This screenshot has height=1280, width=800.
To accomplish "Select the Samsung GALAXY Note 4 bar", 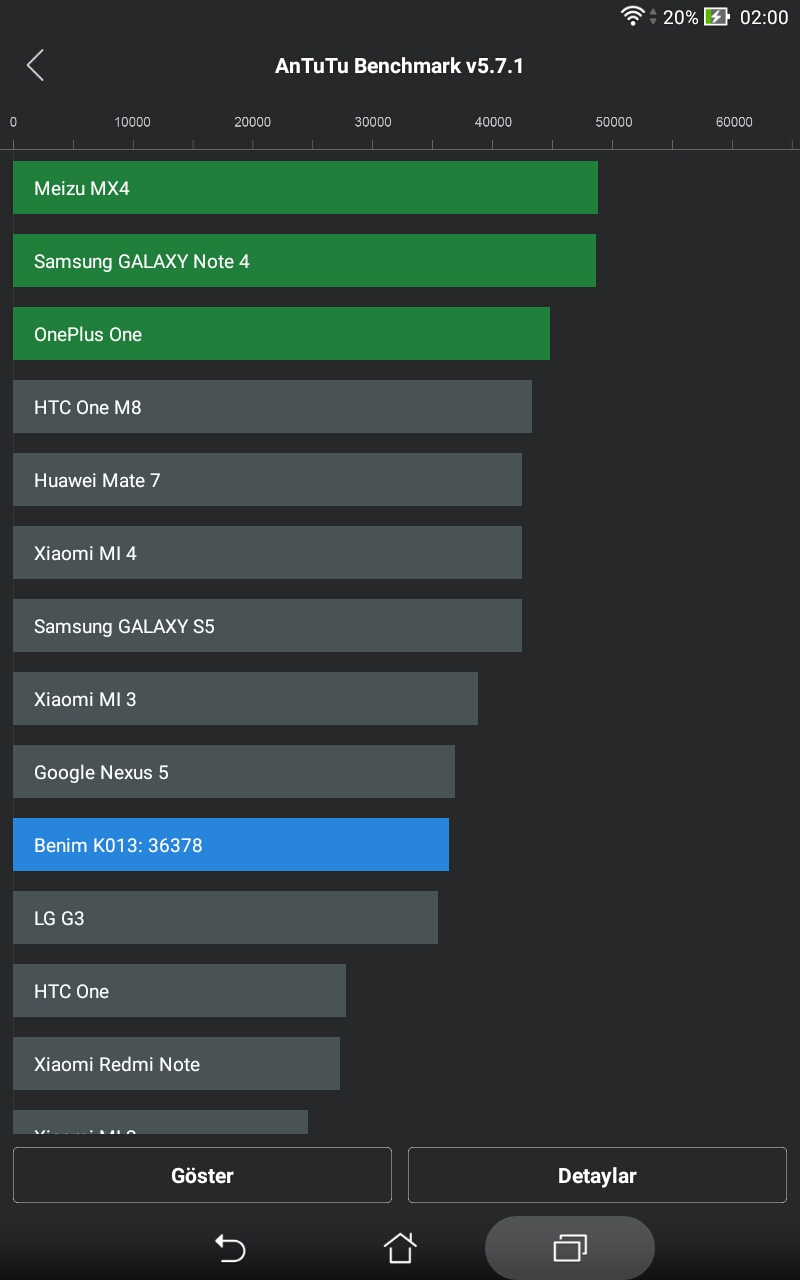I will [x=304, y=261].
